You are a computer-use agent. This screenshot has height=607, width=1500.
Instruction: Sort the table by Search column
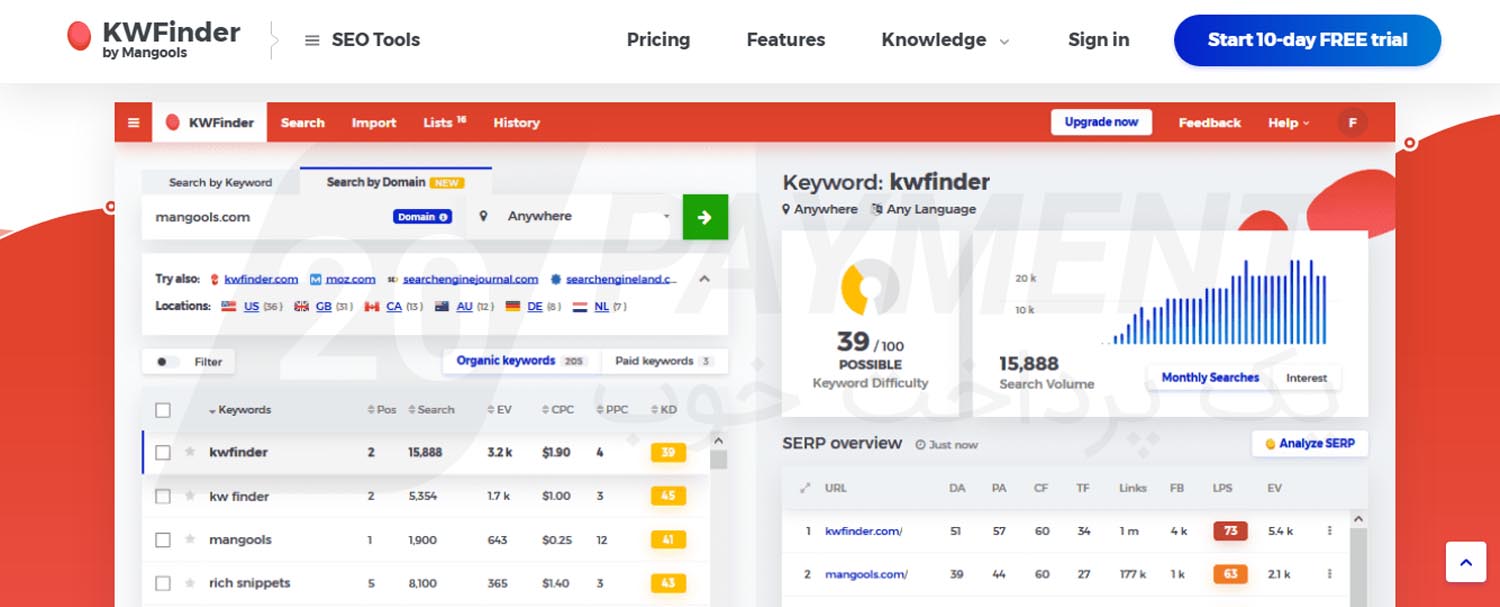[x=432, y=410]
